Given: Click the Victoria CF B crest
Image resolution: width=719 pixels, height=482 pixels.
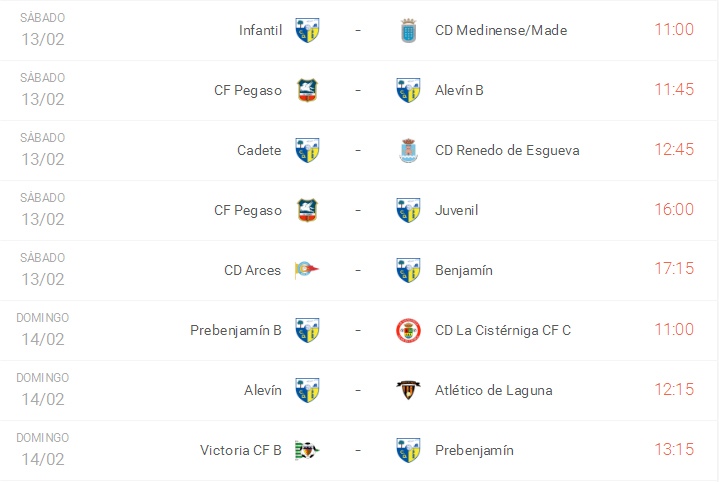Looking at the screenshot, I should click(x=307, y=450).
